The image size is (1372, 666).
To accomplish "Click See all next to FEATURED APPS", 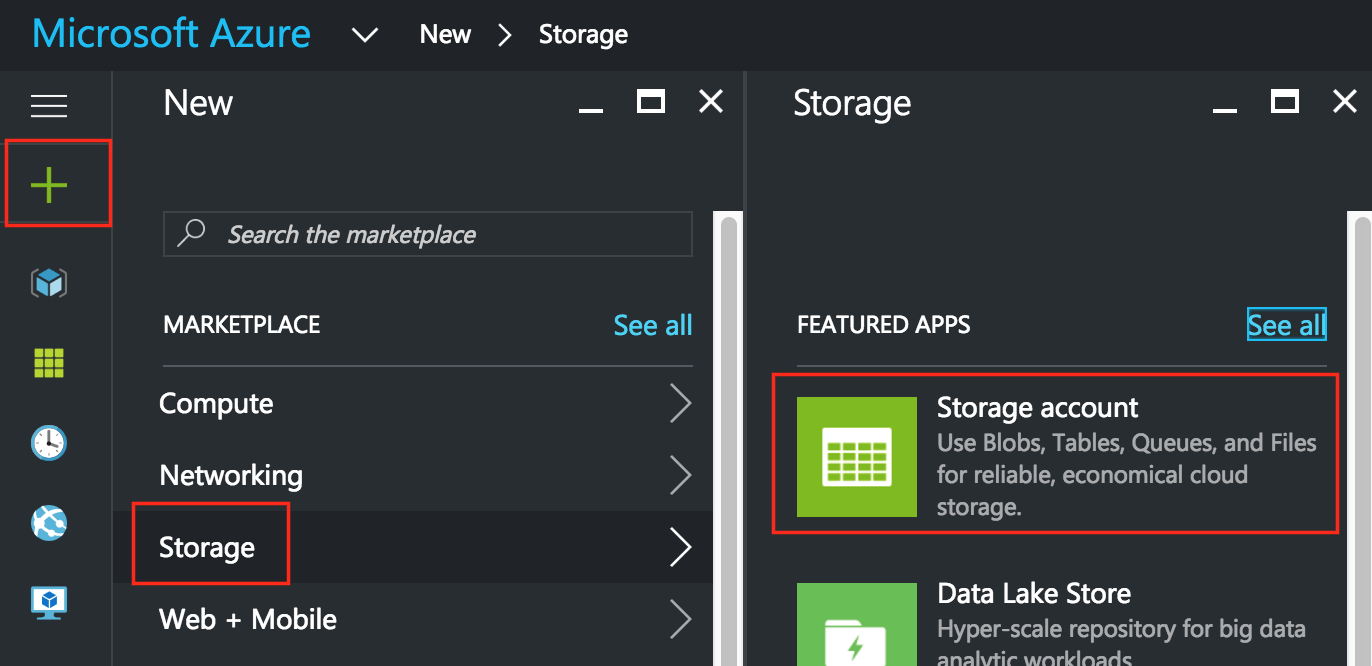I will 1286,324.
